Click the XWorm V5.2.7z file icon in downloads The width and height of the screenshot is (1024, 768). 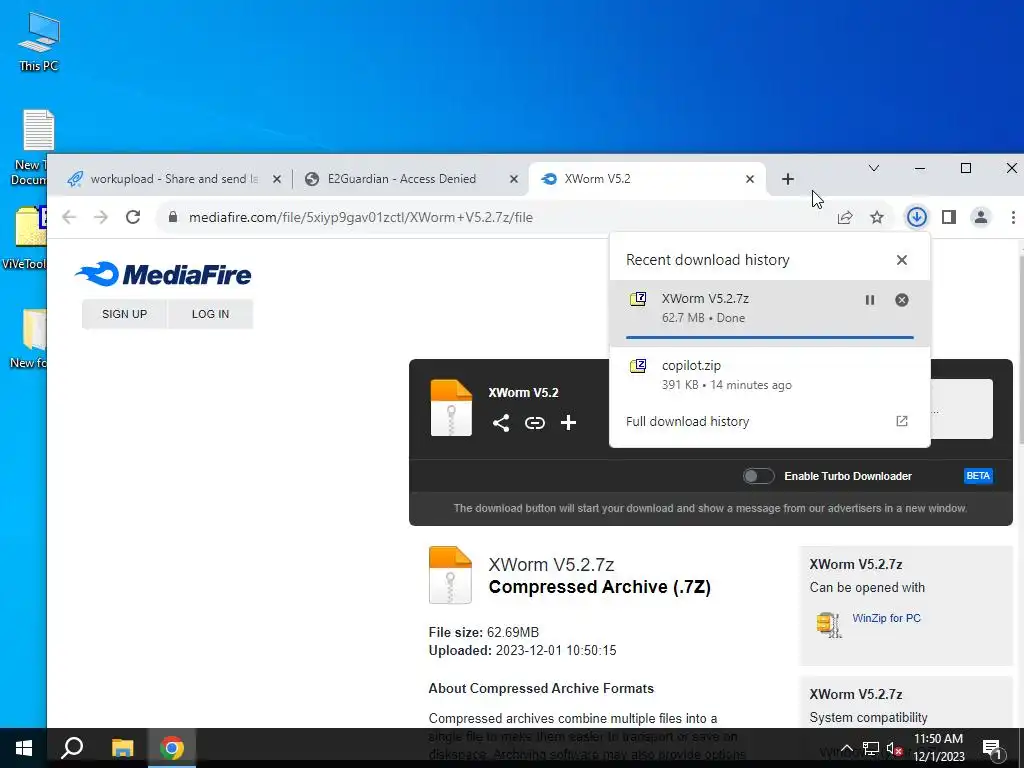pos(638,299)
